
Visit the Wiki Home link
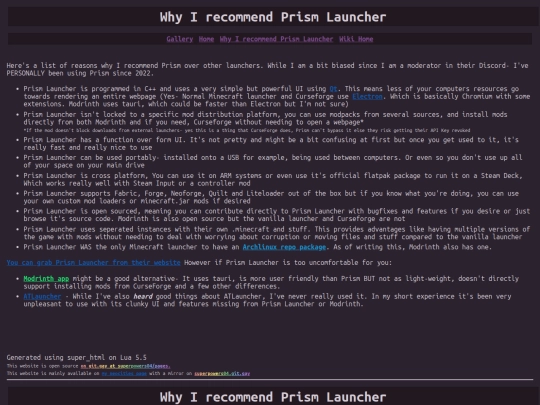356,39
